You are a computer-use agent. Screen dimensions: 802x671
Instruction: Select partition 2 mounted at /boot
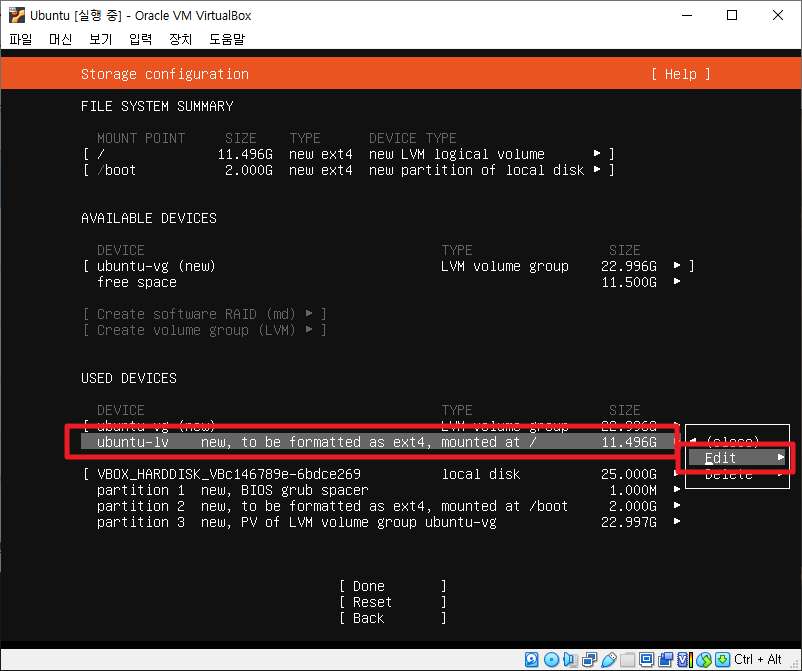tap(389, 506)
